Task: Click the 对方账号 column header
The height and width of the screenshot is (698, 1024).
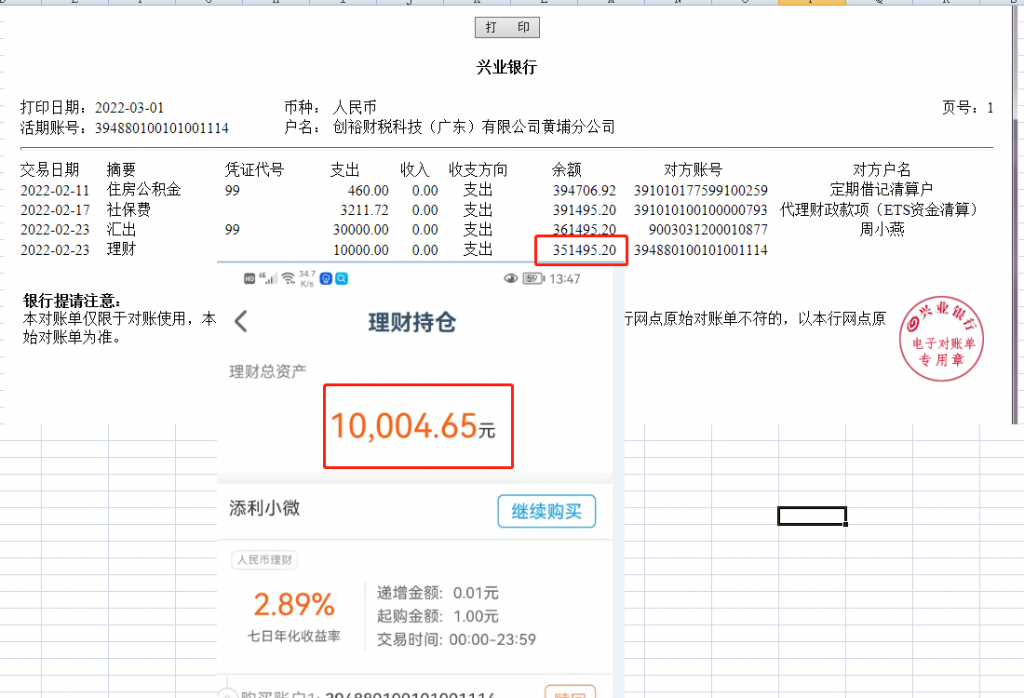Action: click(693, 170)
